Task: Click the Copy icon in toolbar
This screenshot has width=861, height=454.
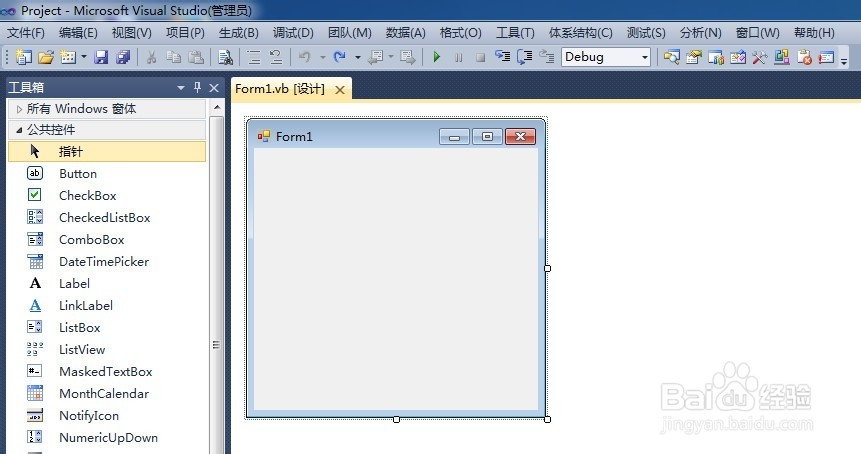Action: [x=174, y=57]
